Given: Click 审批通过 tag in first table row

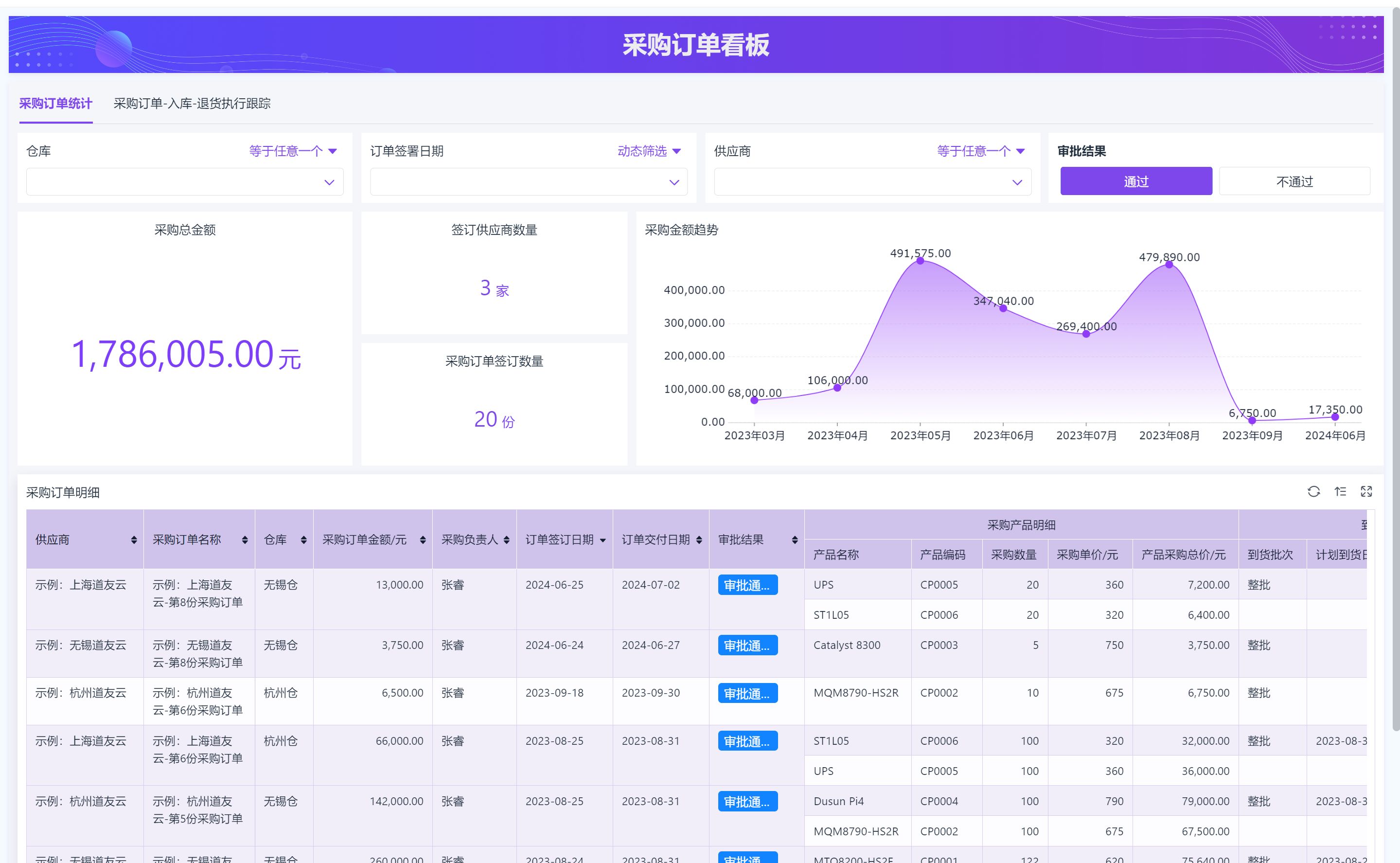Looking at the screenshot, I should pyautogui.click(x=747, y=585).
